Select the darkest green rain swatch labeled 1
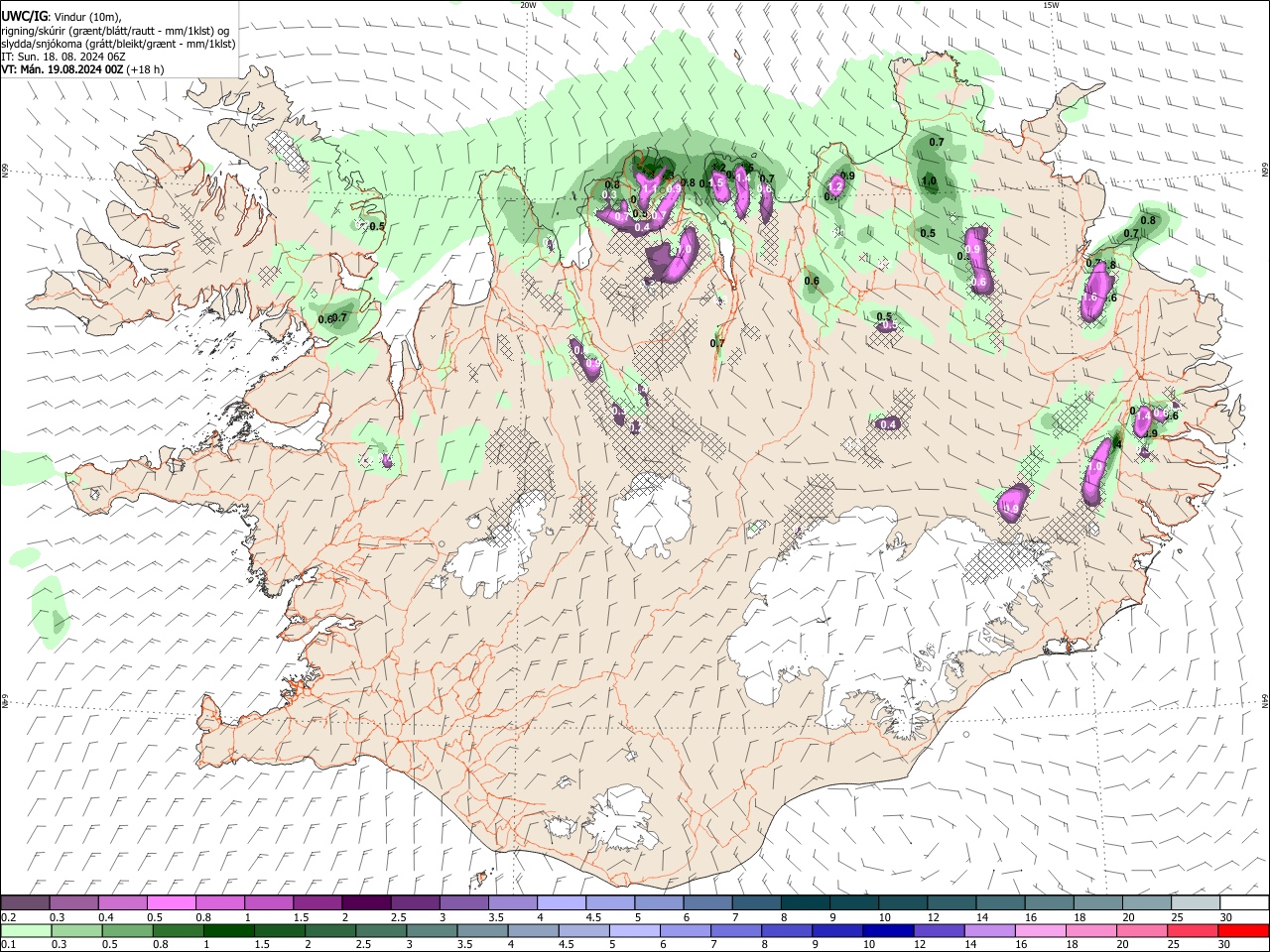Viewport: 1270px width, 952px height. 229,930
